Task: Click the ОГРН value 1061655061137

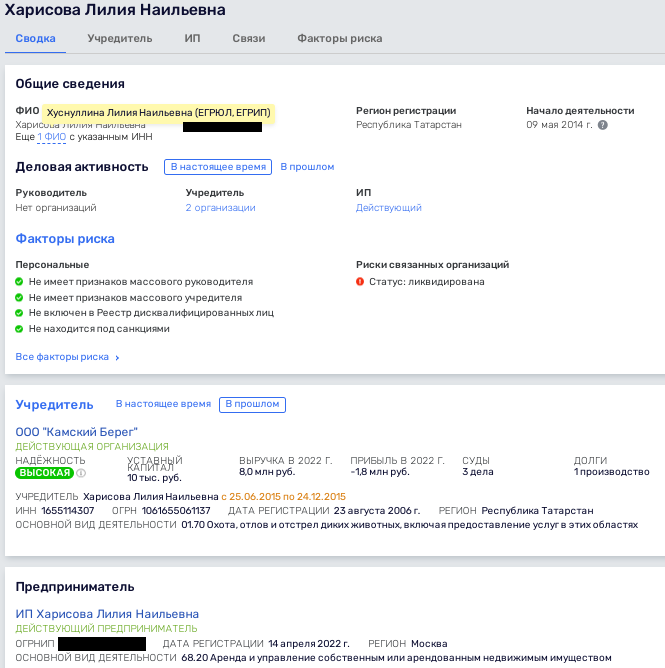Action: click(176, 510)
